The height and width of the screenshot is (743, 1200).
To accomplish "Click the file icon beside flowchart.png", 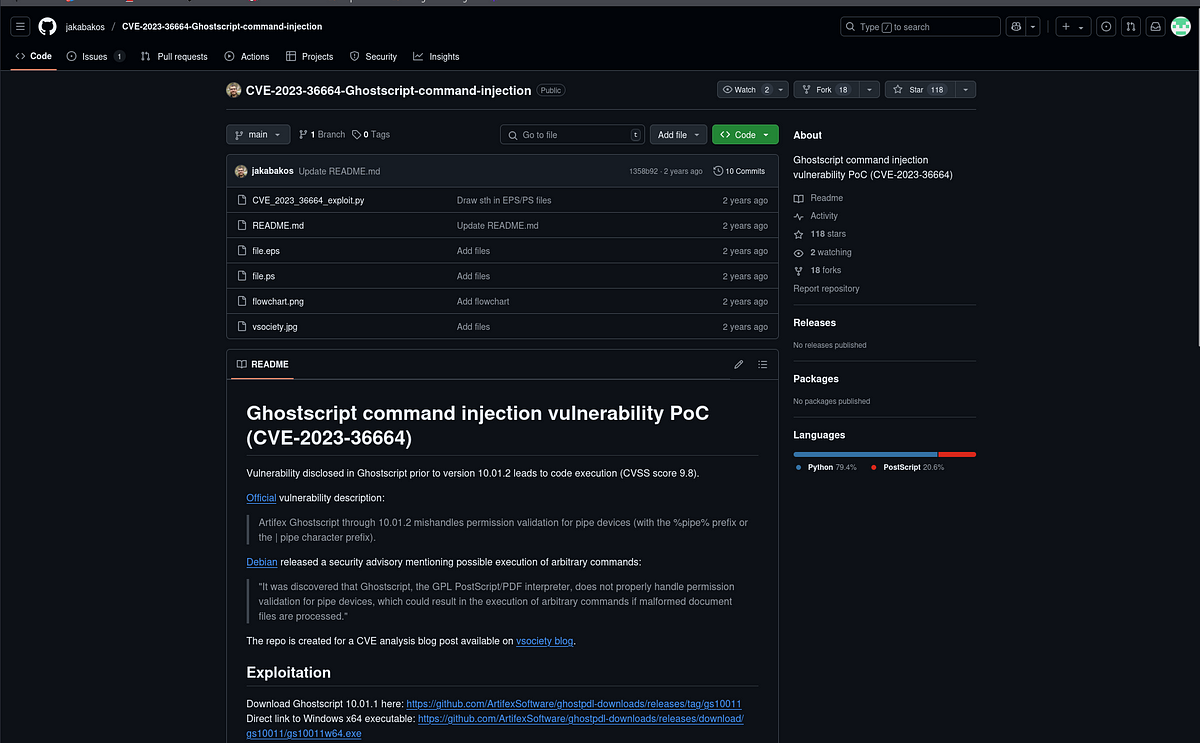I will point(242,301).
